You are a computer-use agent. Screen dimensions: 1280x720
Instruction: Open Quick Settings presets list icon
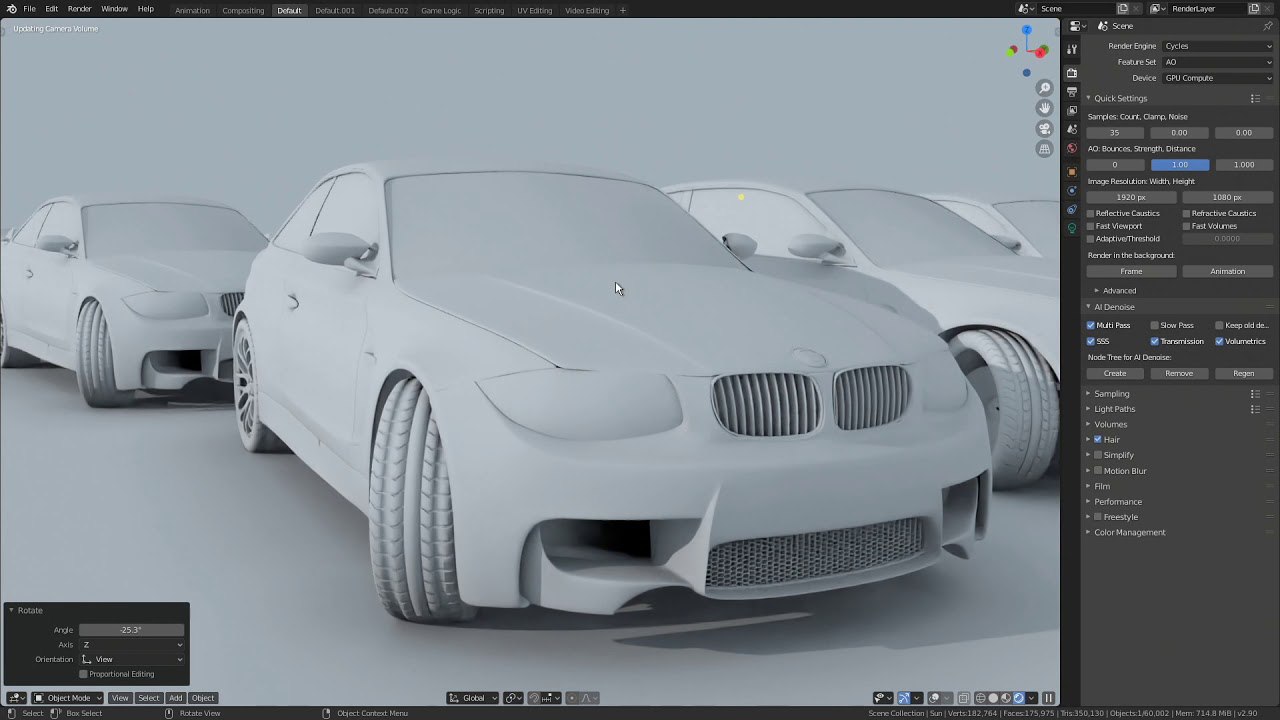click(1255, 98)
